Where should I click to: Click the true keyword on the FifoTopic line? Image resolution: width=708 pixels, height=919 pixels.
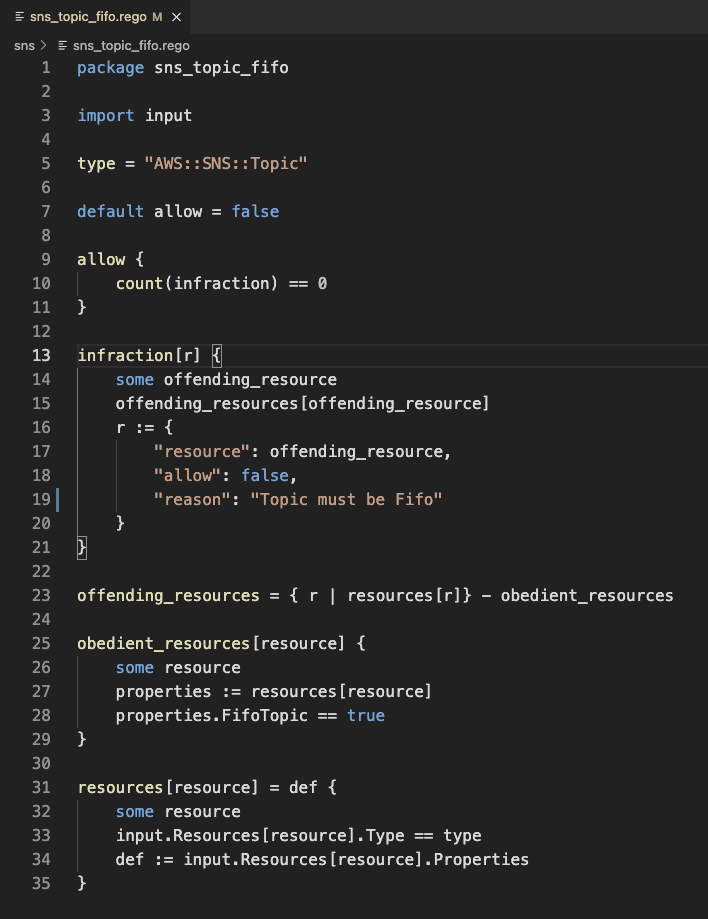coord(365,715)
